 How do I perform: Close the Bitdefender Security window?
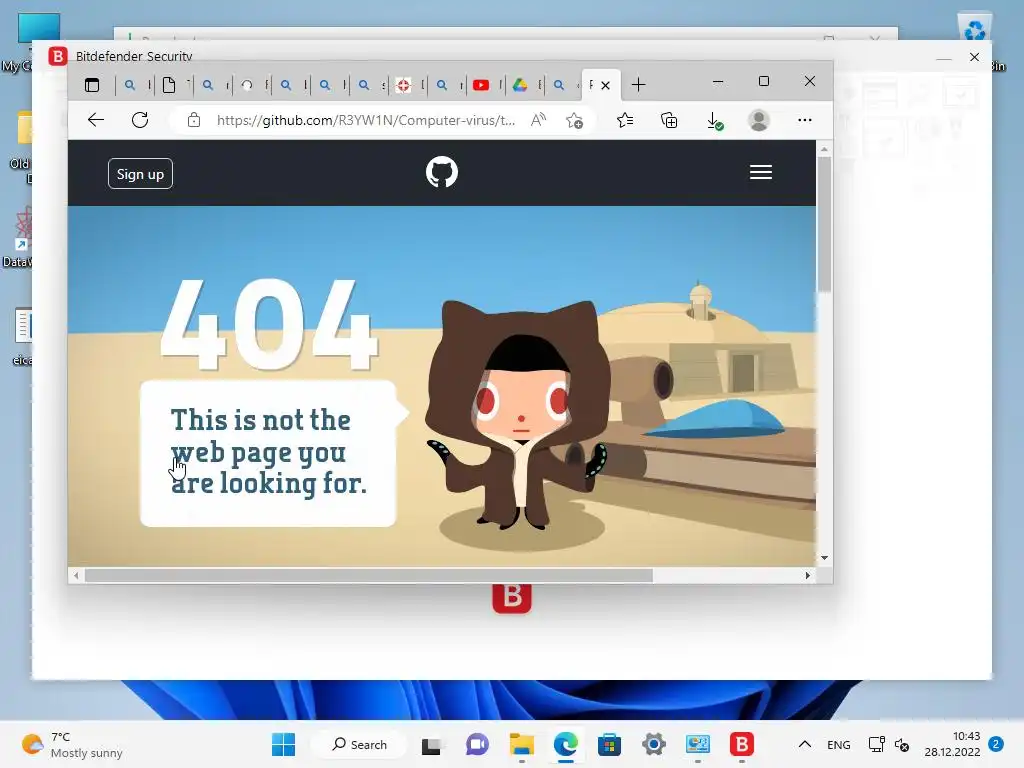[x=974, y=57]
